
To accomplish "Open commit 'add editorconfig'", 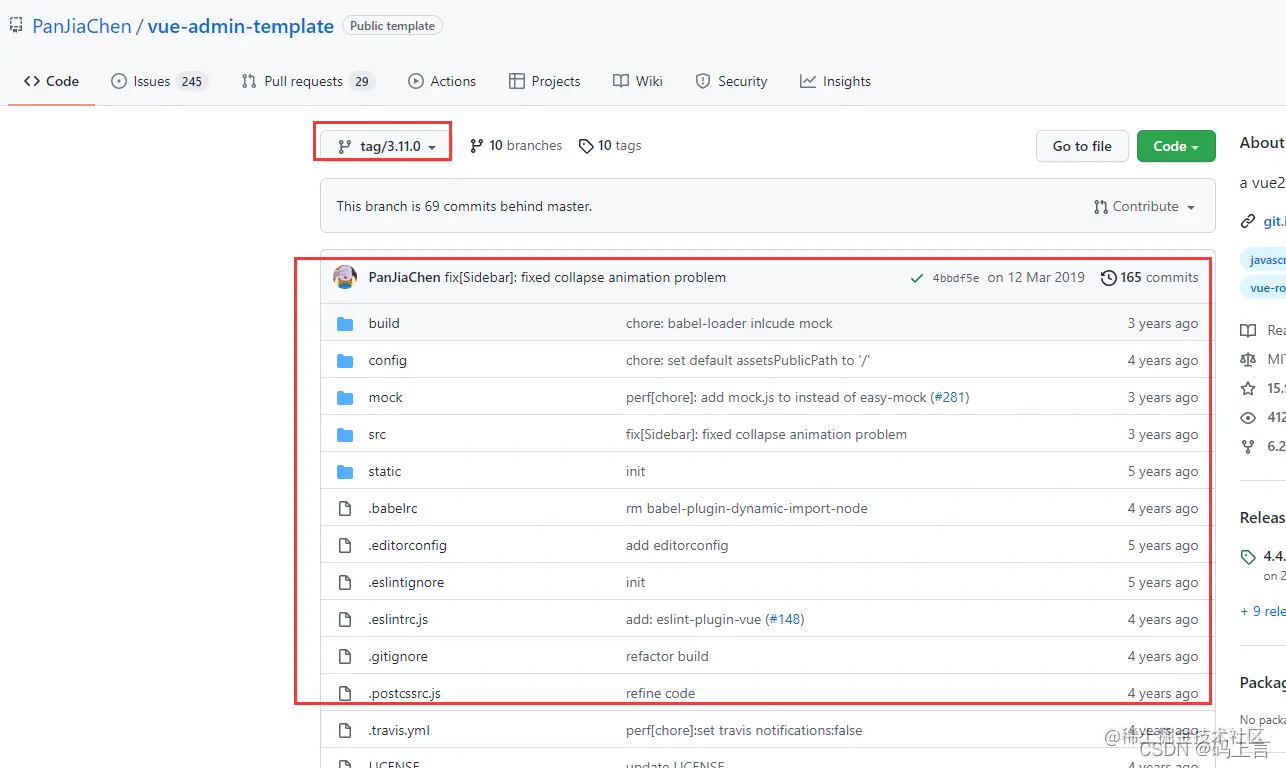I will [677, 545].
